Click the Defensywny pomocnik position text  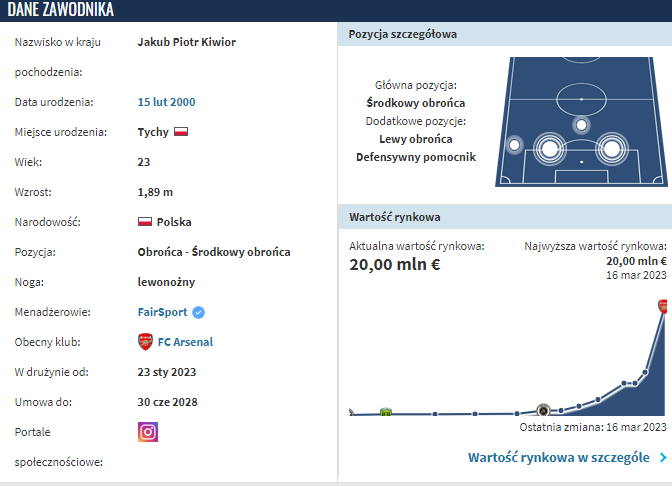[x=416, y=157]
